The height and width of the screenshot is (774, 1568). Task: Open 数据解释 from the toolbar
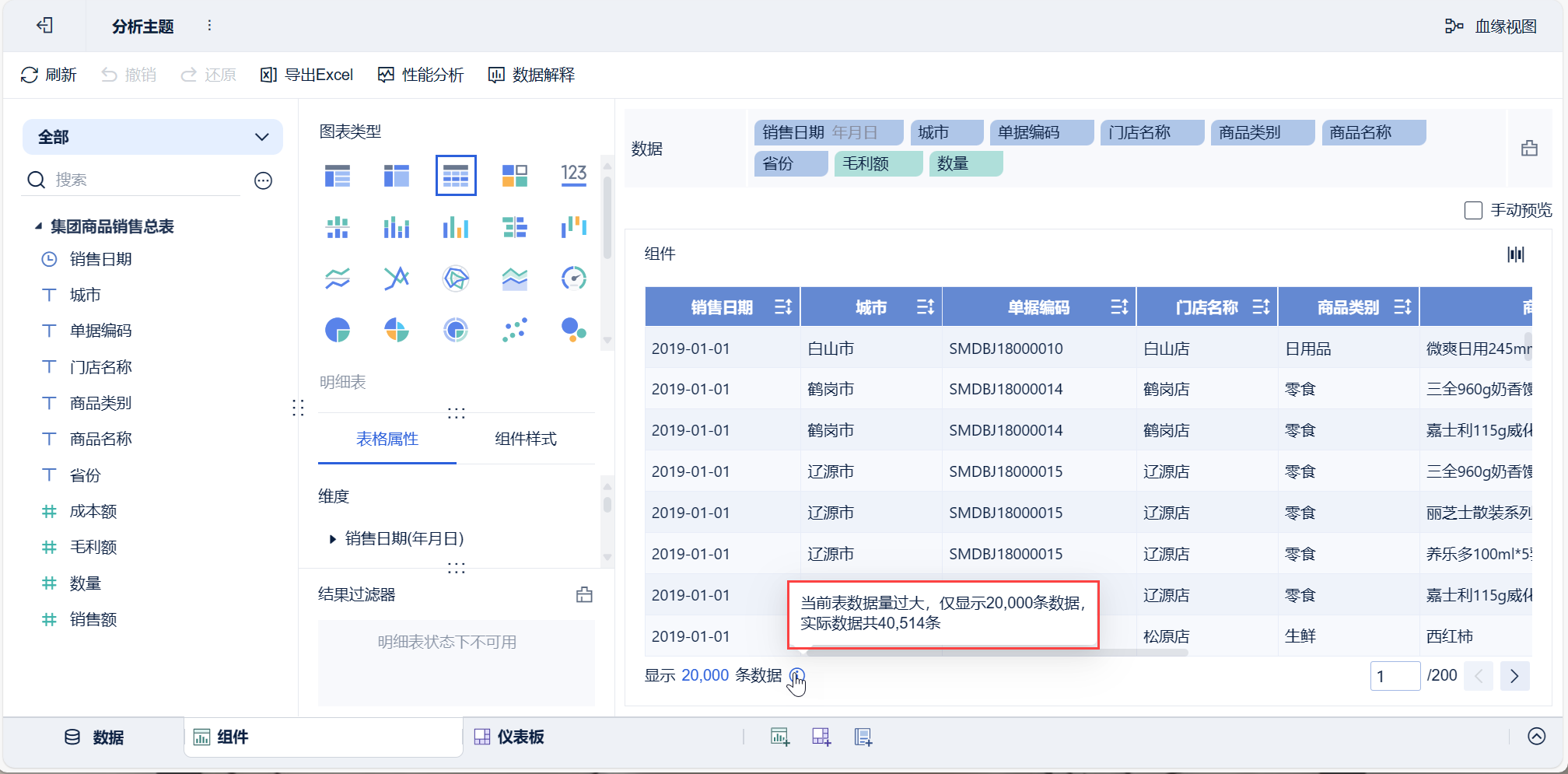[x=531, y=75]
